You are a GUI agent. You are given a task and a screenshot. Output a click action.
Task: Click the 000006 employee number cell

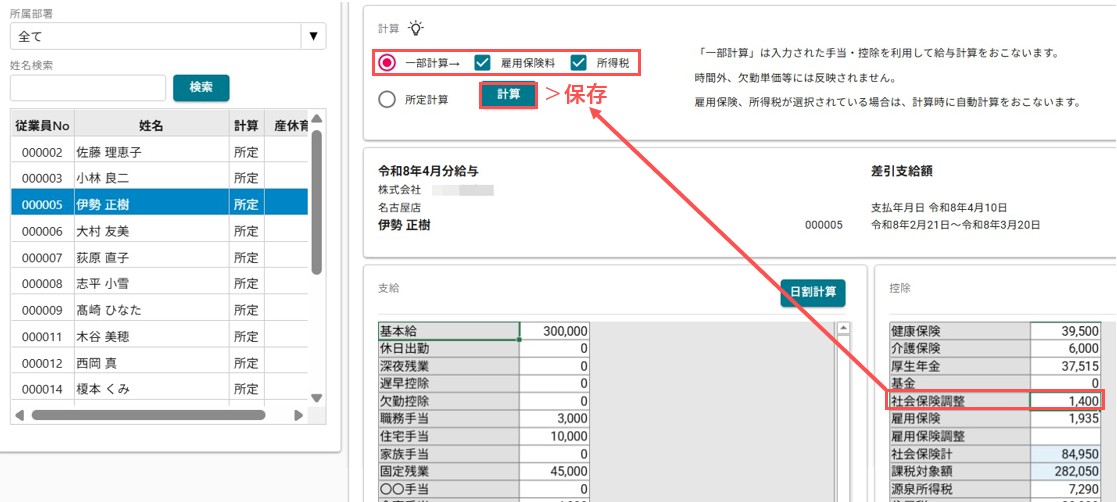pyautogui.click(x=42, y=231)
